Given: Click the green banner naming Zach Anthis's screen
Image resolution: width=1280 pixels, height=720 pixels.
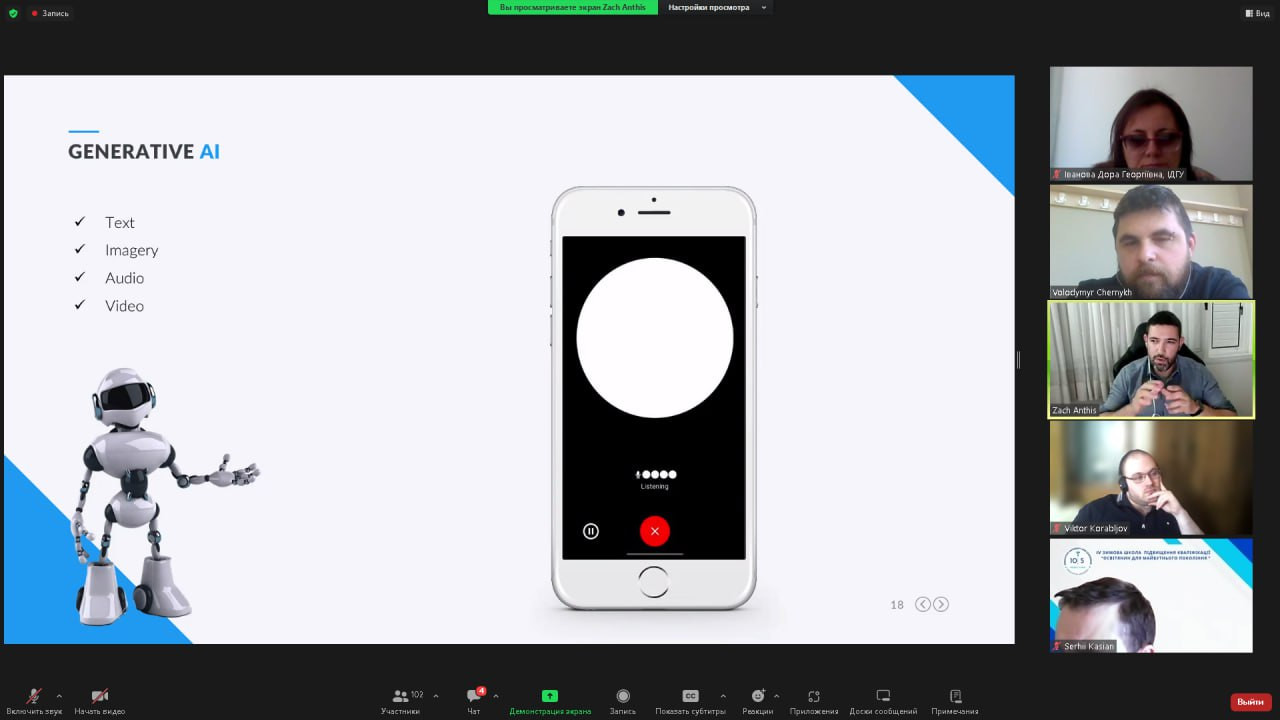Looking at the screenshot, I should coord(573,7).
